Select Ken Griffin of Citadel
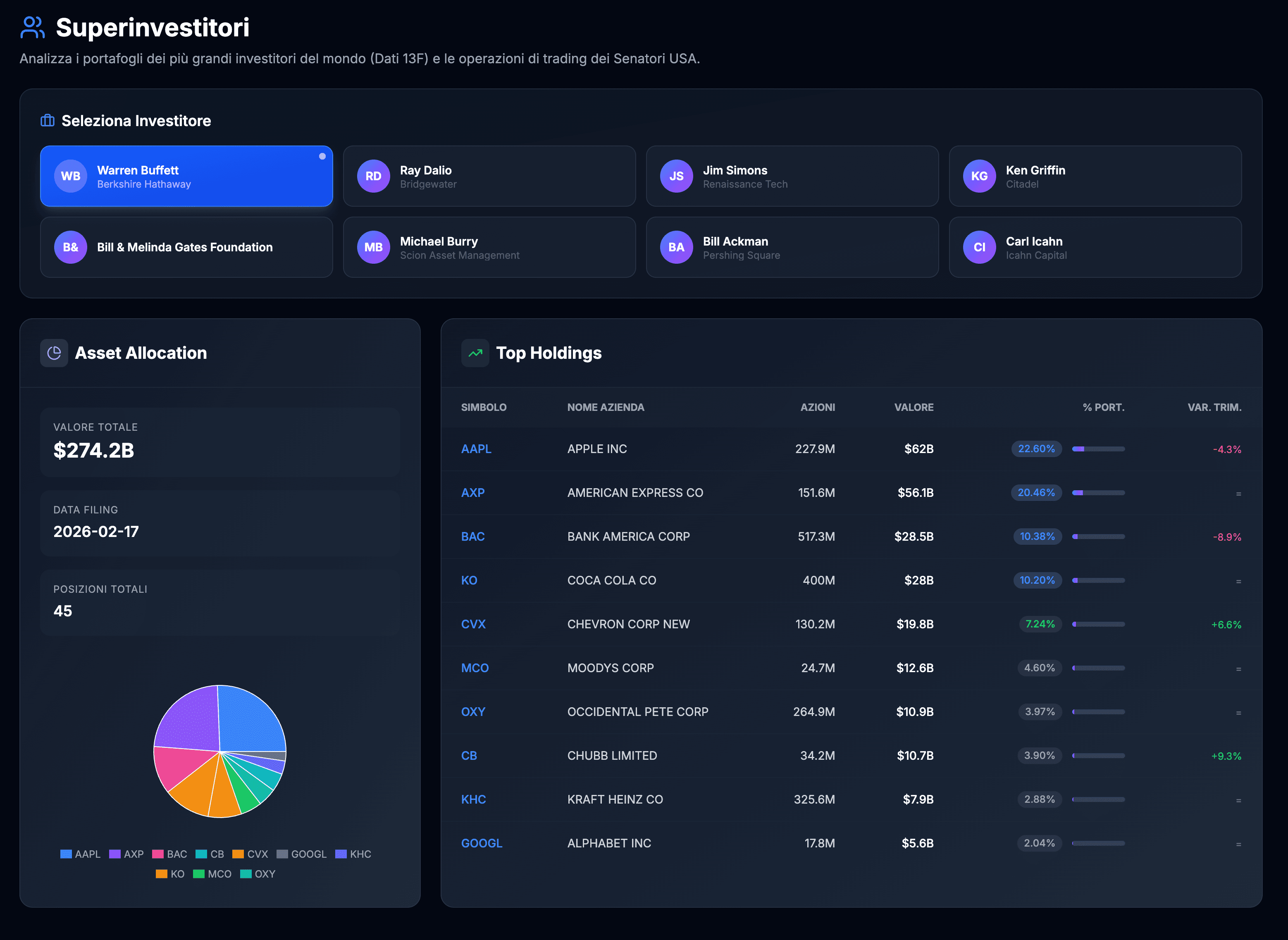Image resolution: width=1288 pixels, height=940 pixels. 1094,176
